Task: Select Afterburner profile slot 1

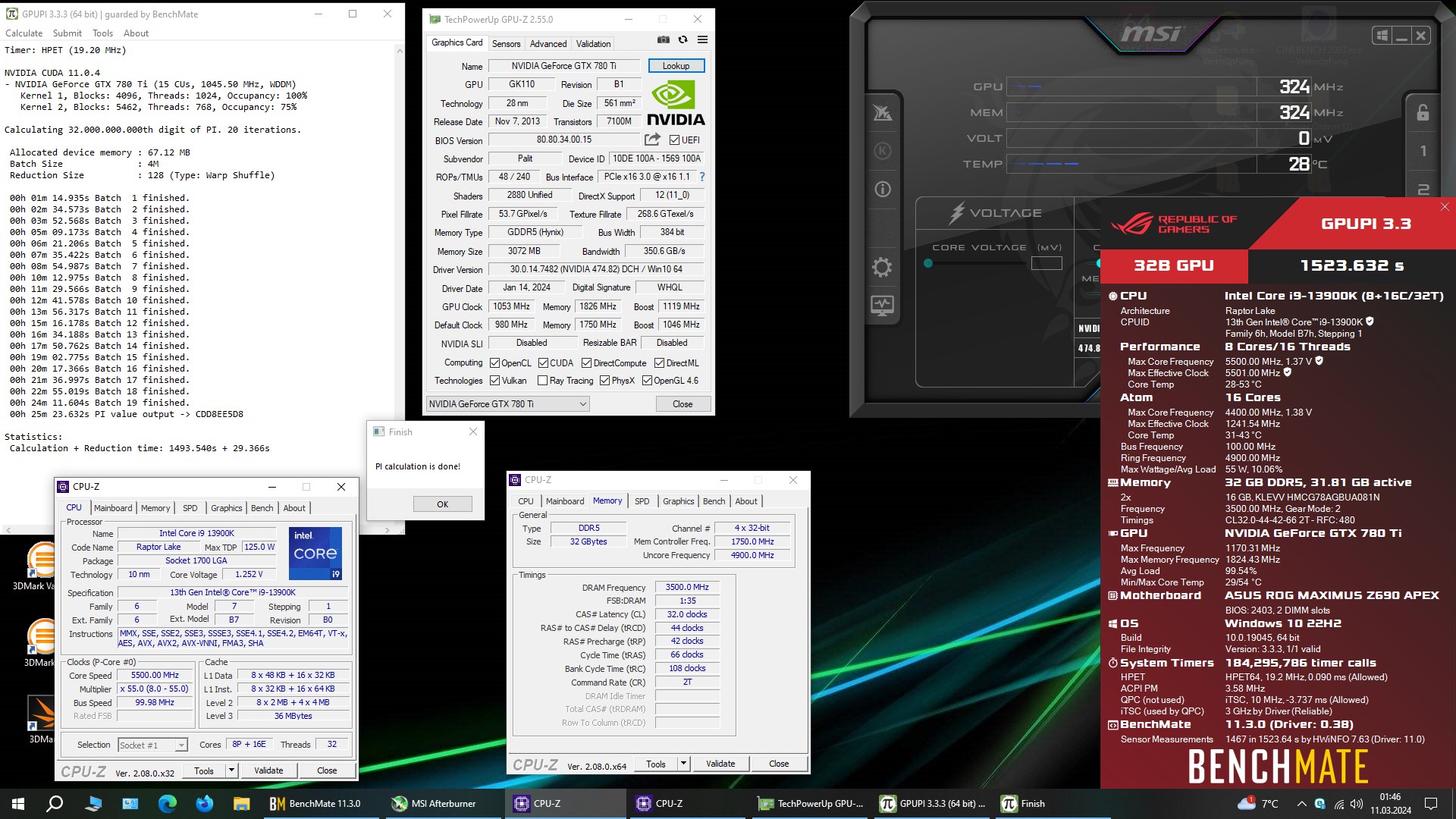Action: [x=1423, y=151]
